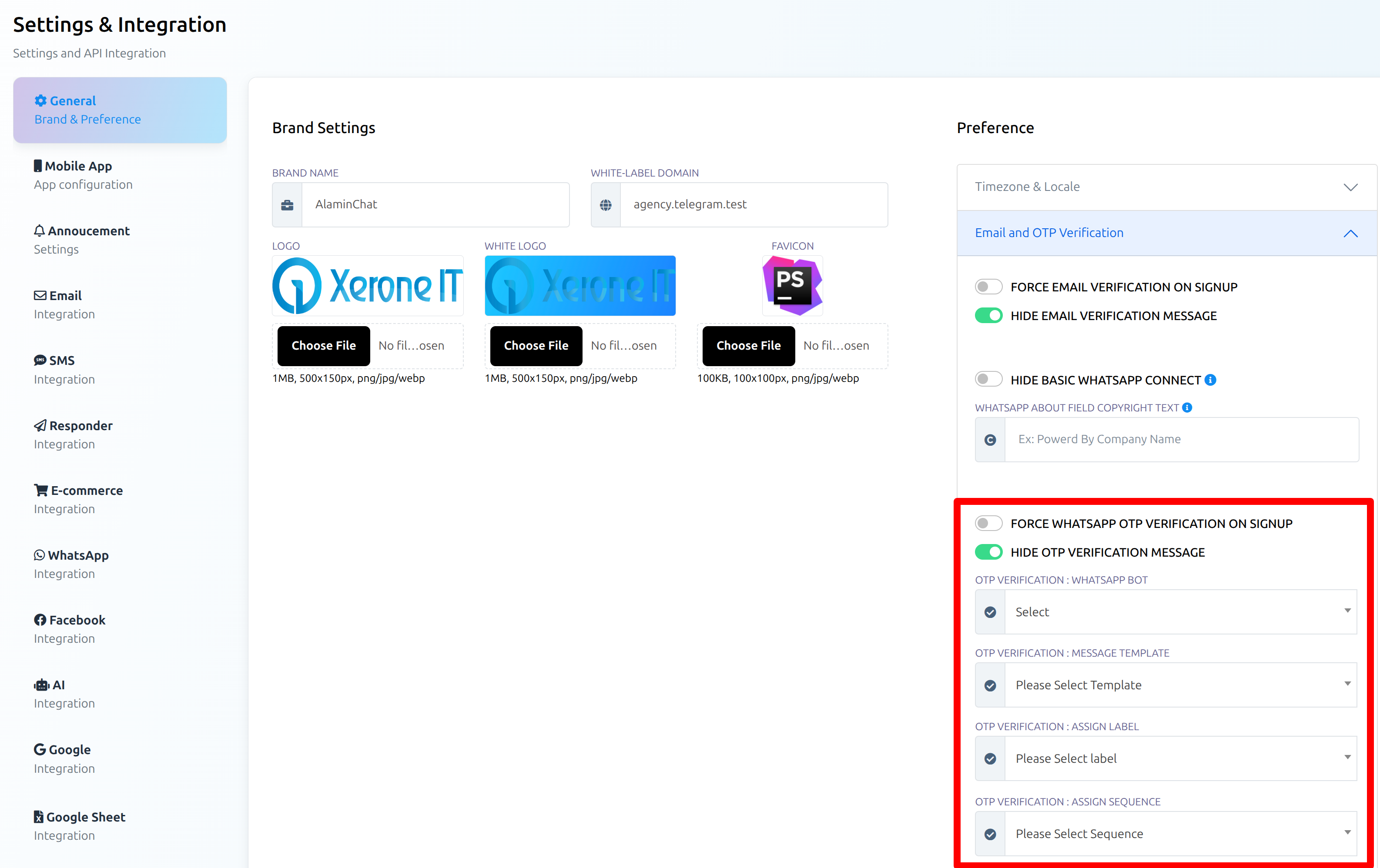Click the Ex: Powerd By Company Name input
Viewport: 1380px width, 868px height.
[x=1181, y=440]
